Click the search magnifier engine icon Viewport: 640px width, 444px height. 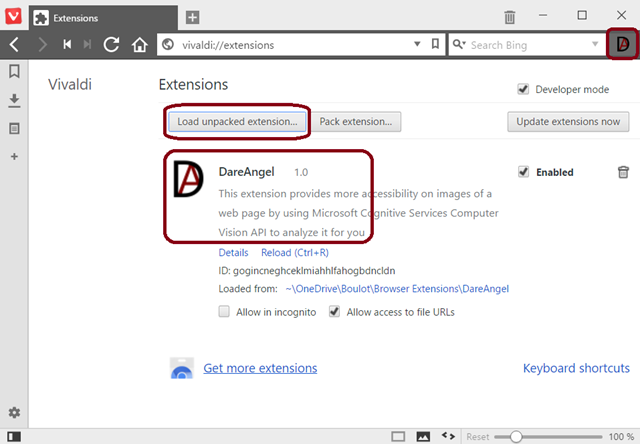pos(459,44)
